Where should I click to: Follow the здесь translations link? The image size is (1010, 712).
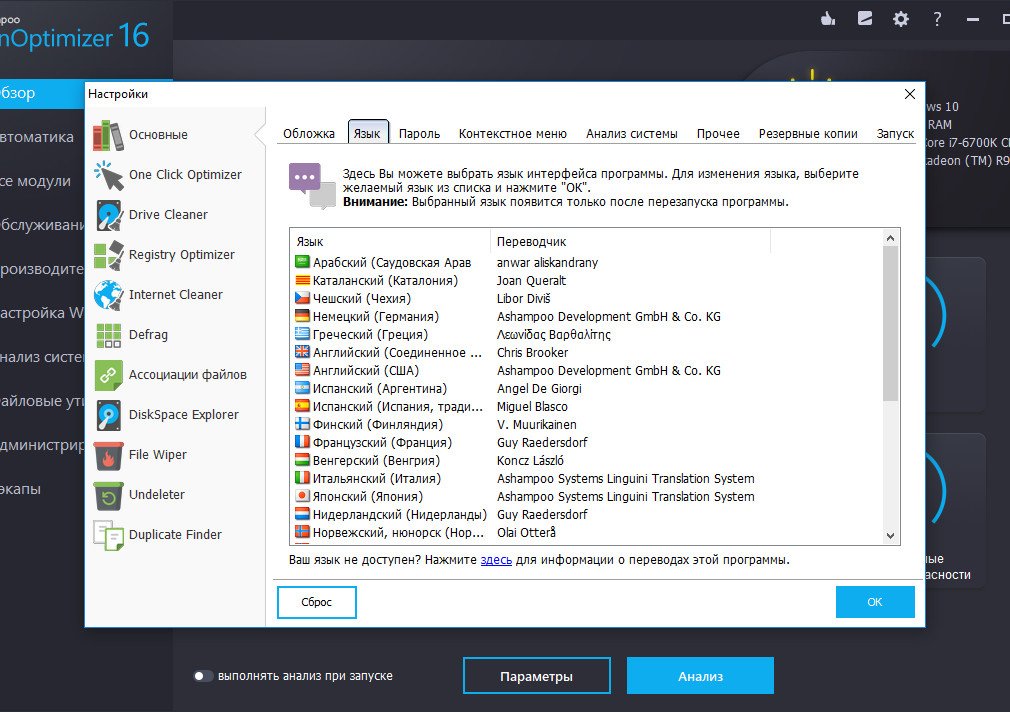click(496, 560)
